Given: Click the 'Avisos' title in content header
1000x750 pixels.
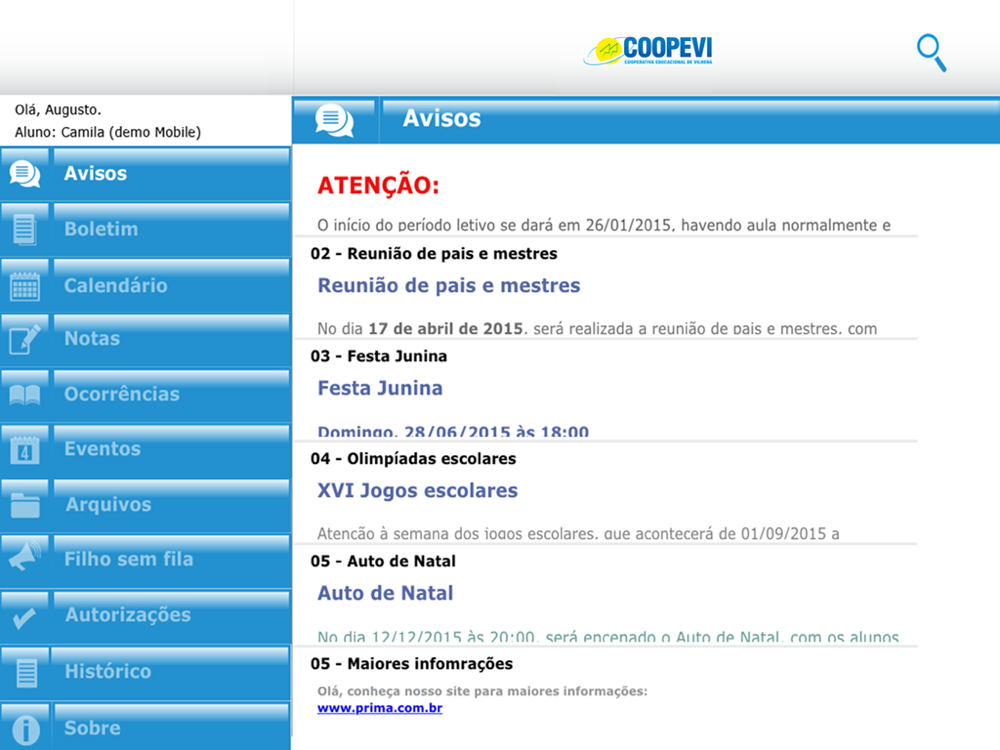Looking at the screenshot, I should [442, 119].
